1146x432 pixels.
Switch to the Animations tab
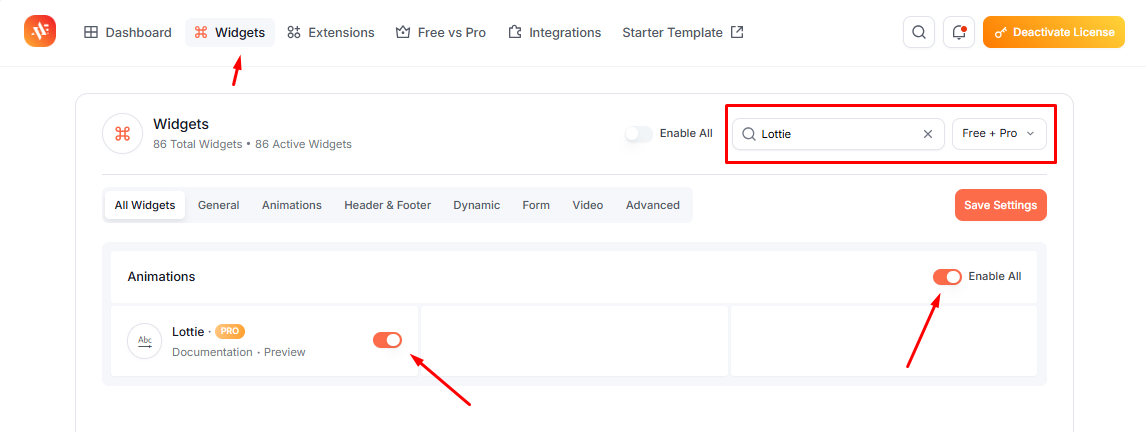[292, 205]
